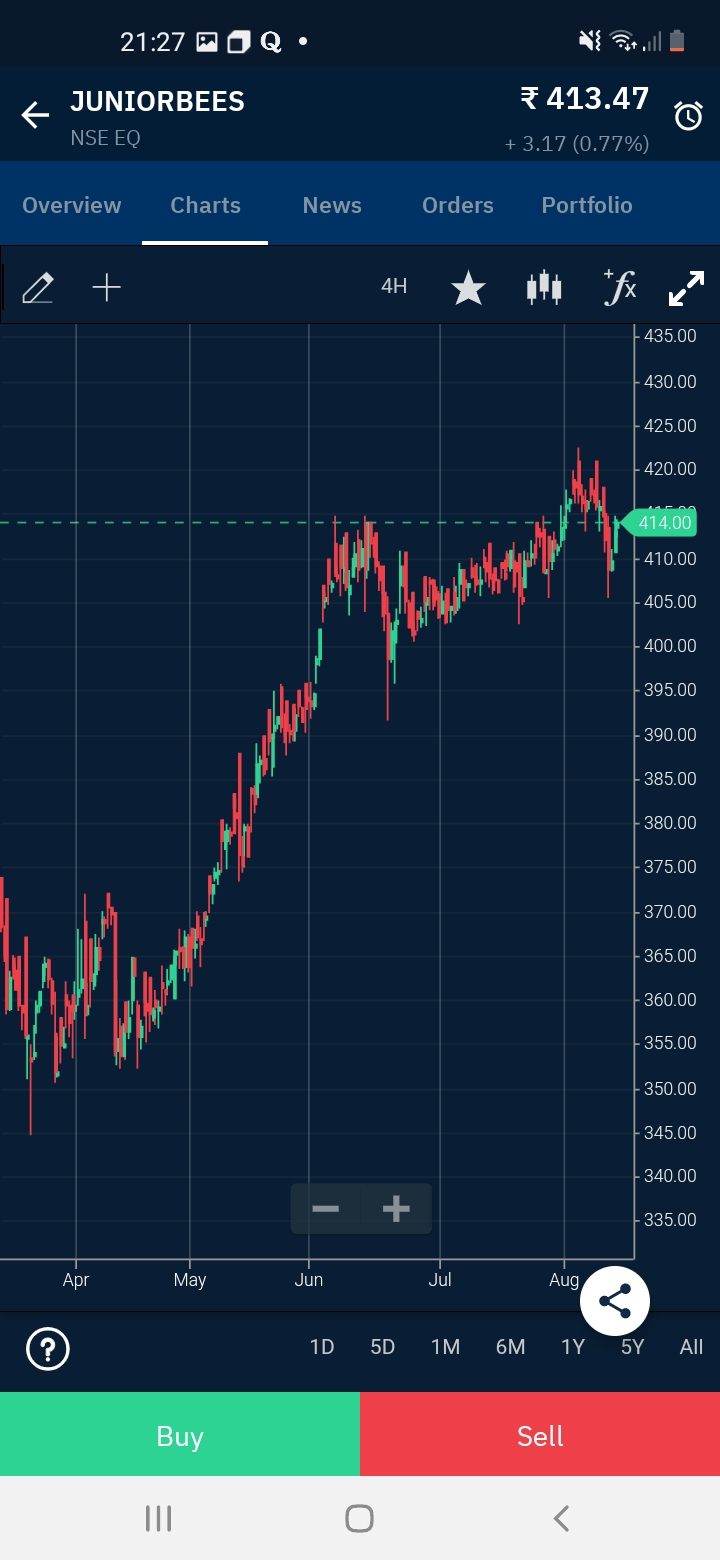Open Android recent apps button
This screenshot has width=720, height=1560.
(x=158, y=1518)
